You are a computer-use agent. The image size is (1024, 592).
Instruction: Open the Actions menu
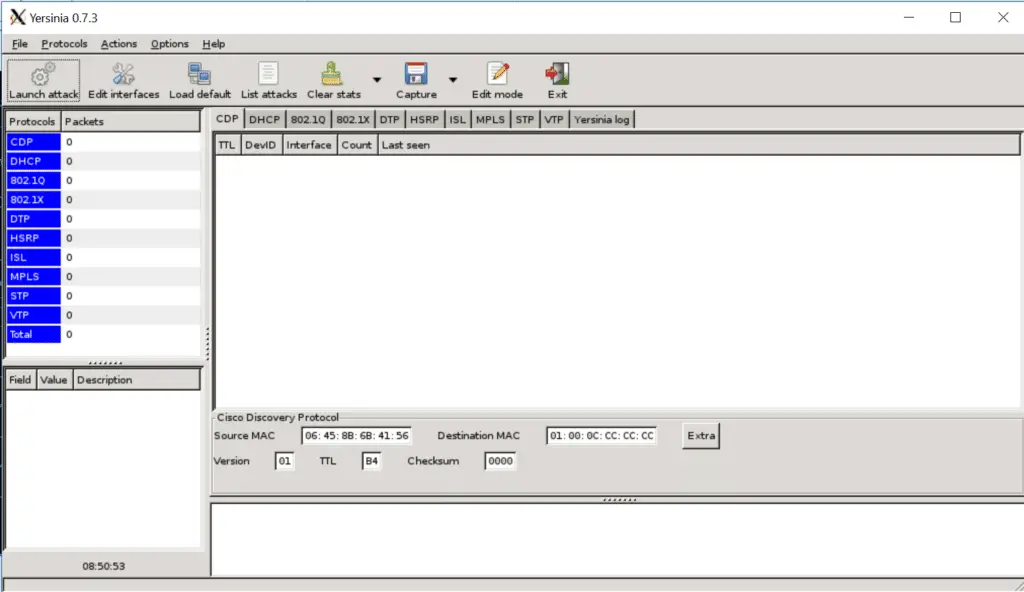[118, 44]
